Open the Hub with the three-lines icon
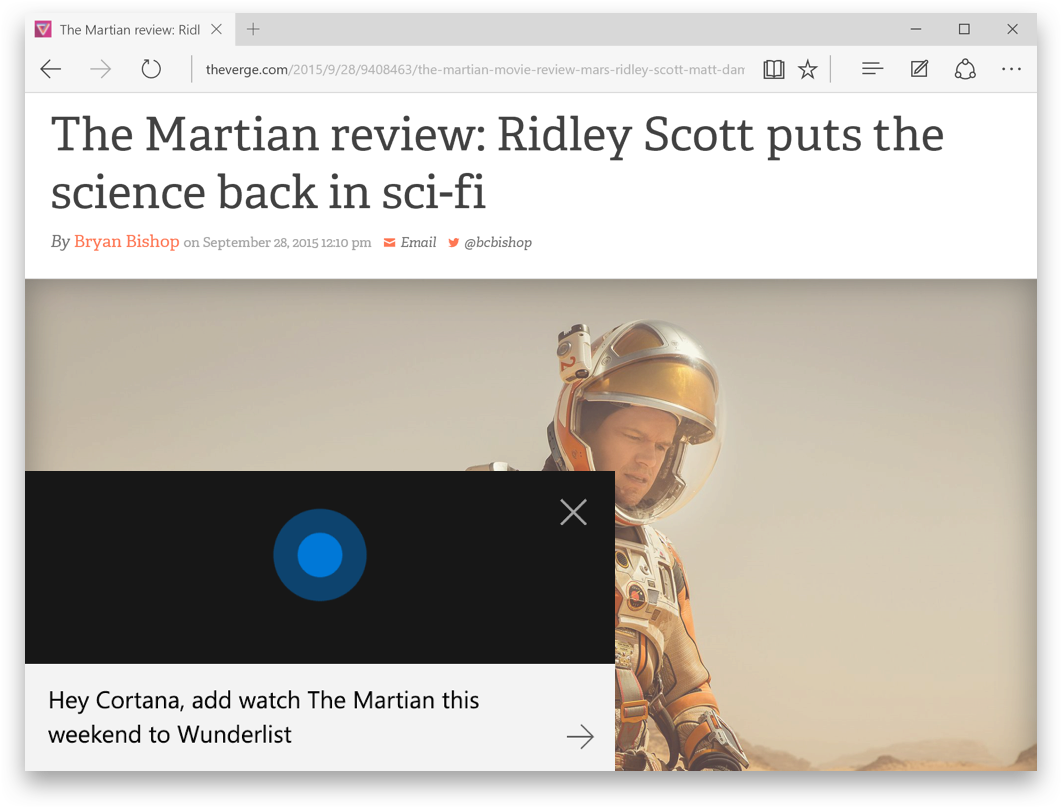Screen dimensions: 1061x807 pyautogui.click(x=872, y=69)
